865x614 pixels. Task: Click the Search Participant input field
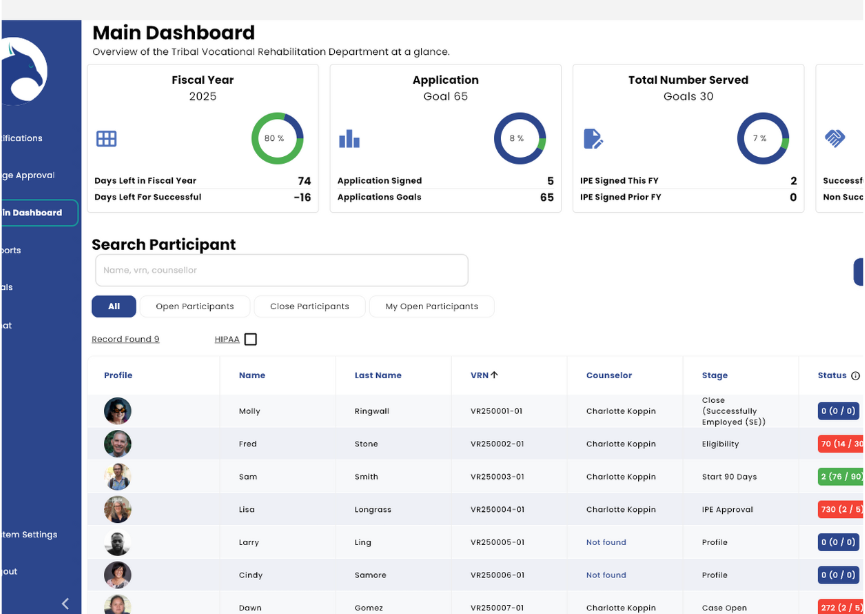tap(281, 270)
